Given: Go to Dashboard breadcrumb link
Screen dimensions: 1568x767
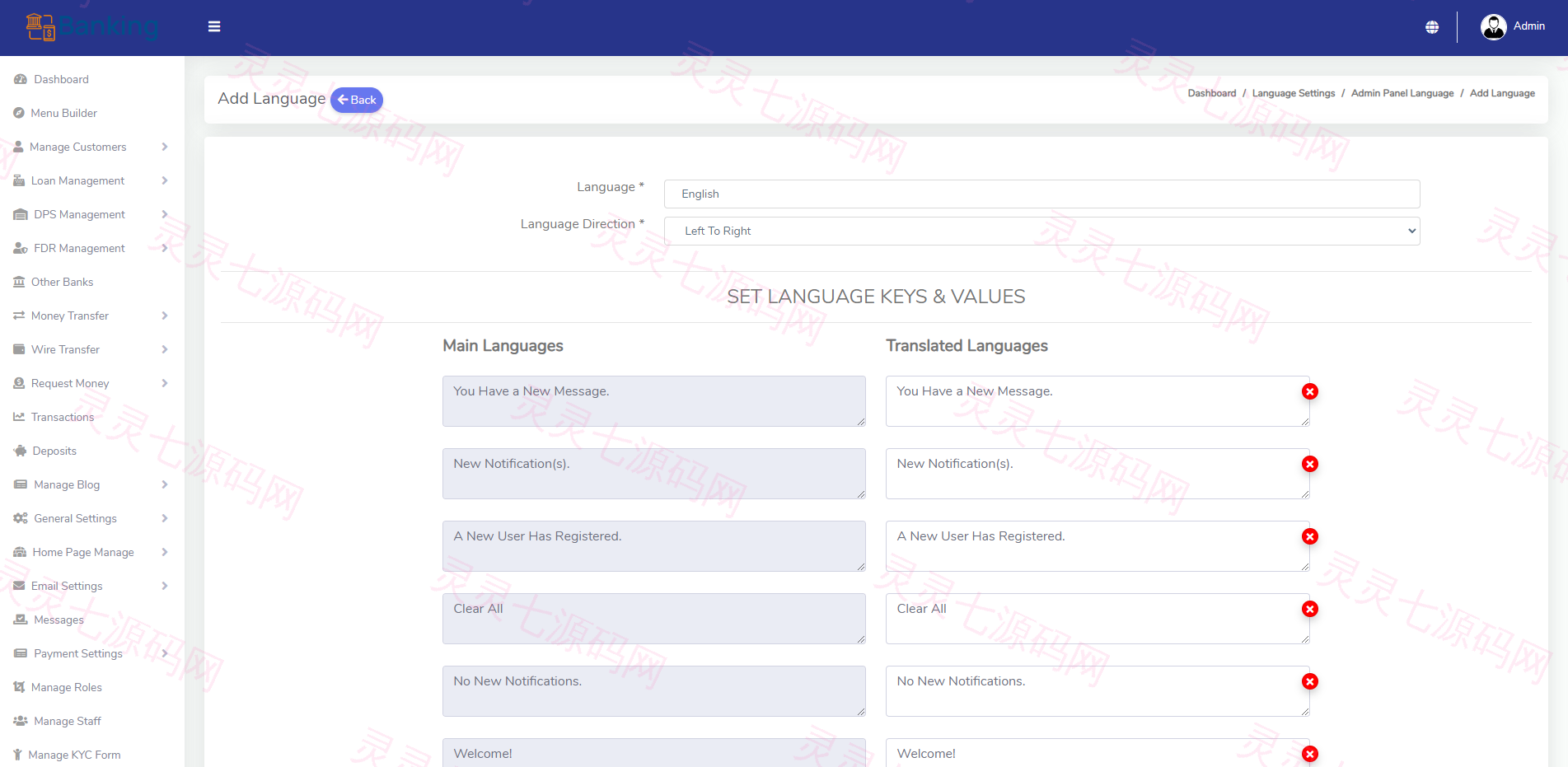Looking at the screenshot, I should tap(1211, 93).
